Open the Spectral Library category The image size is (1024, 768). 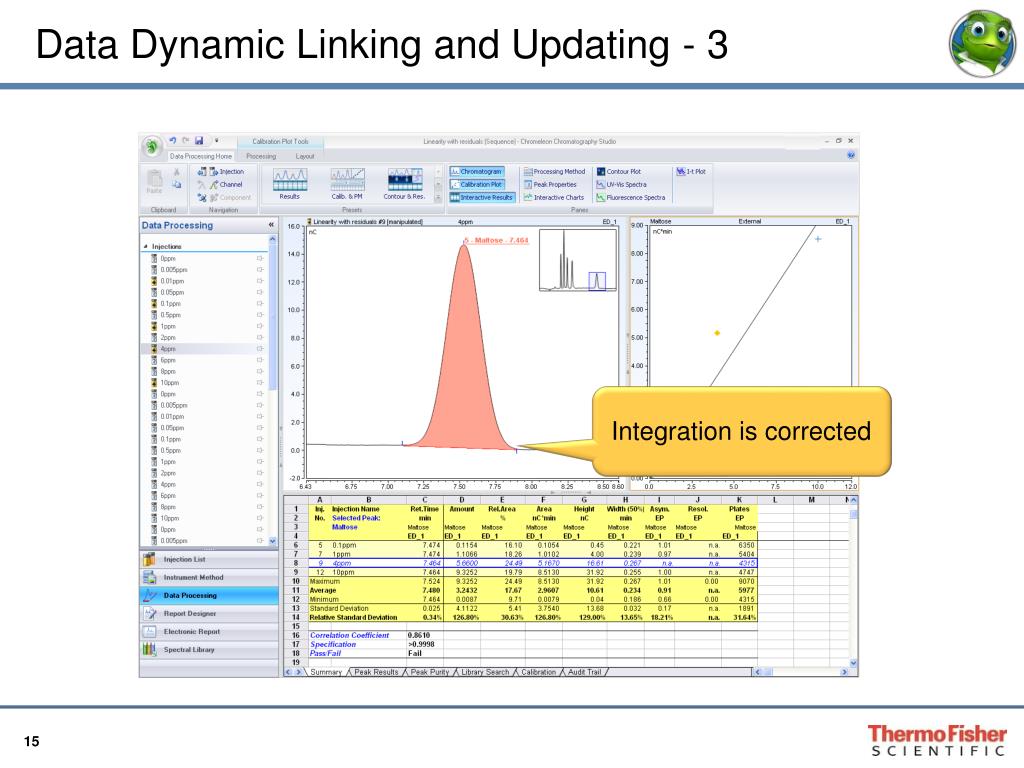209,650
